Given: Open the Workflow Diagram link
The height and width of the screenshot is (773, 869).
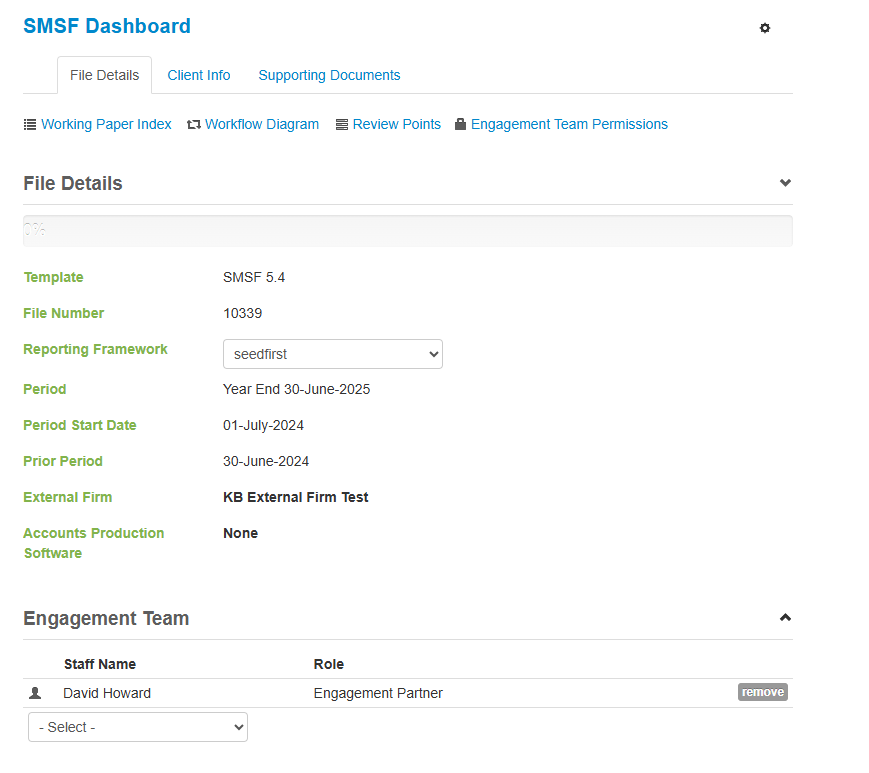Looking at the screenshot, I should pyautogui.click(x=261, y=124).
